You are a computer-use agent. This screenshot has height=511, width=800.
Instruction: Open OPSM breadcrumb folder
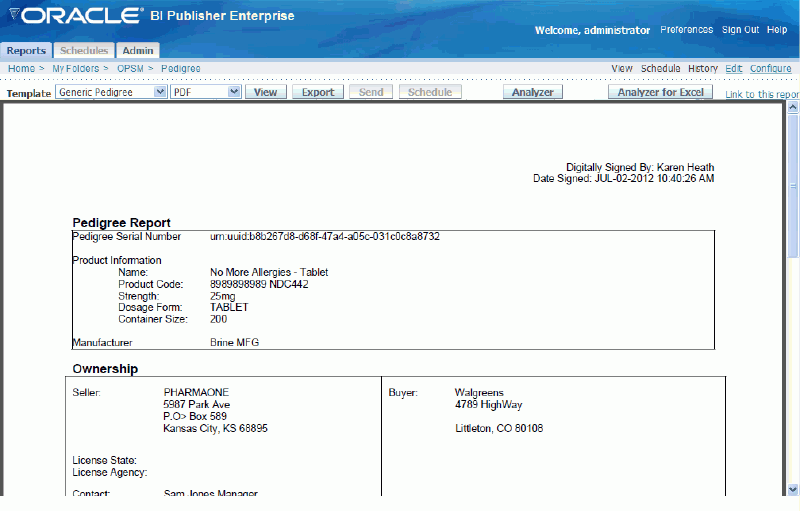click(x=130, y=68)
